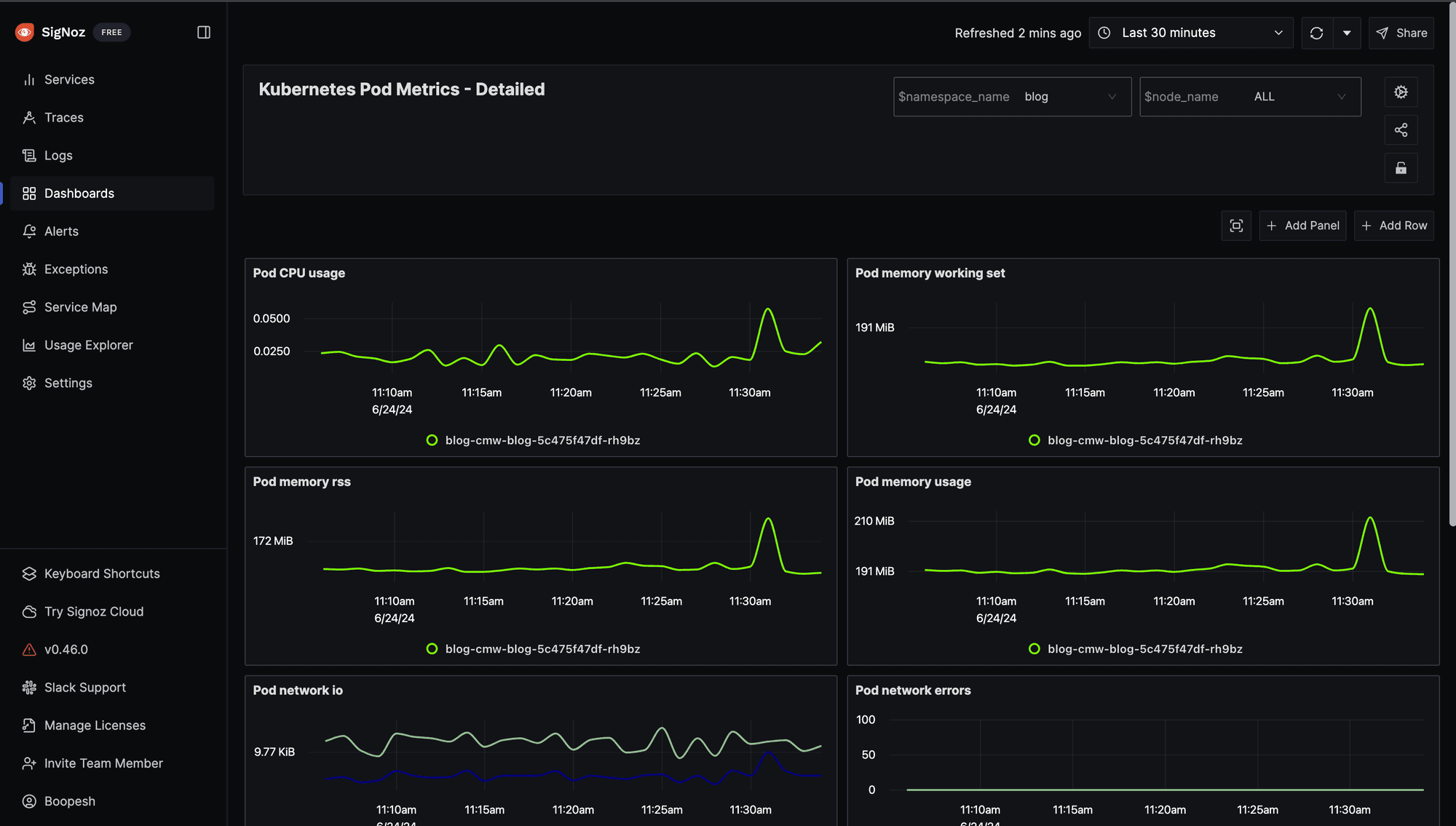Click the Exceptions bug icon

(29, 269)
